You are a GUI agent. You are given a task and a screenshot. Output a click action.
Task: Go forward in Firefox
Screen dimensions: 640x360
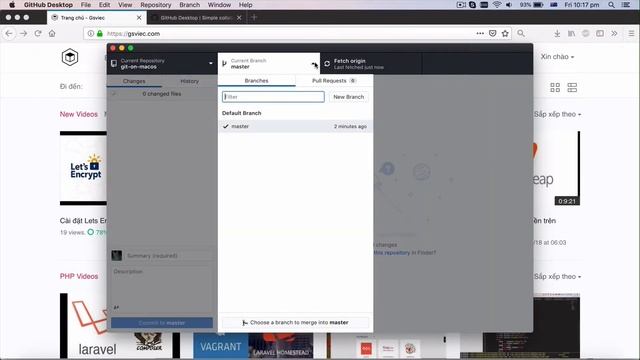24,33
